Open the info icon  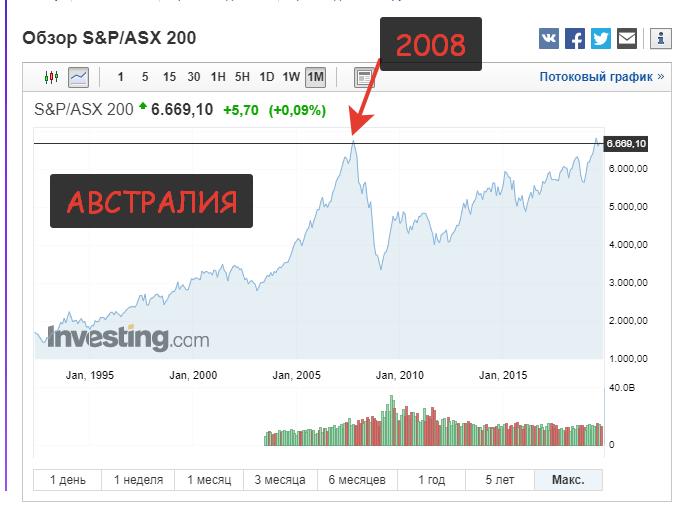tap(661, 39)
